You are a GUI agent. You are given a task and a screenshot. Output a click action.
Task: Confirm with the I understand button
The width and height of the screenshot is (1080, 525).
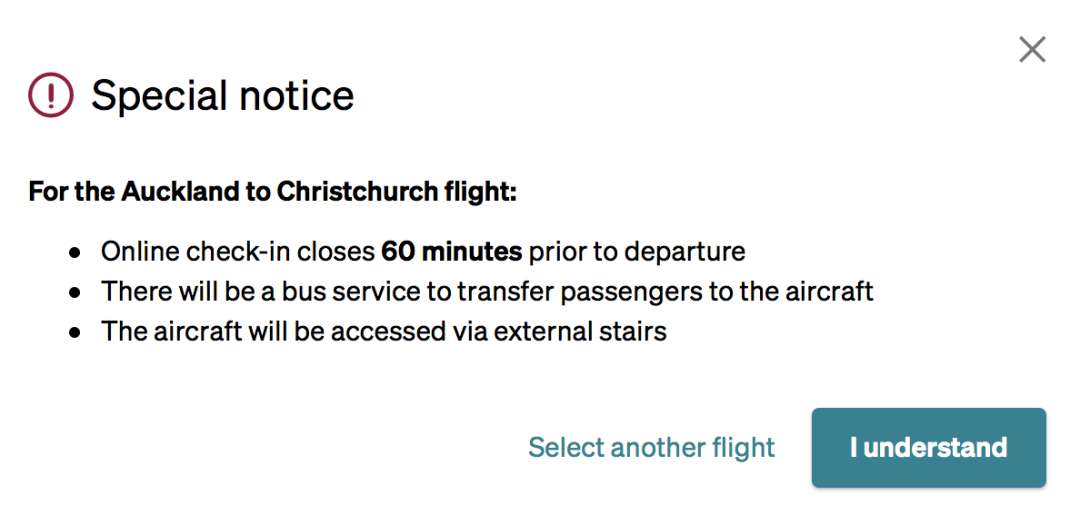tap(928, 448)
